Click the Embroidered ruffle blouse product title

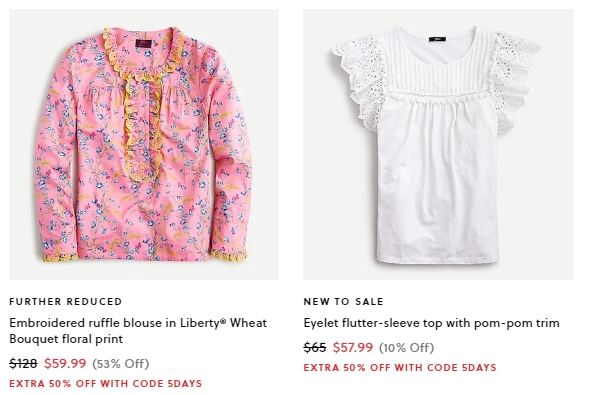(x=138, y=331)
